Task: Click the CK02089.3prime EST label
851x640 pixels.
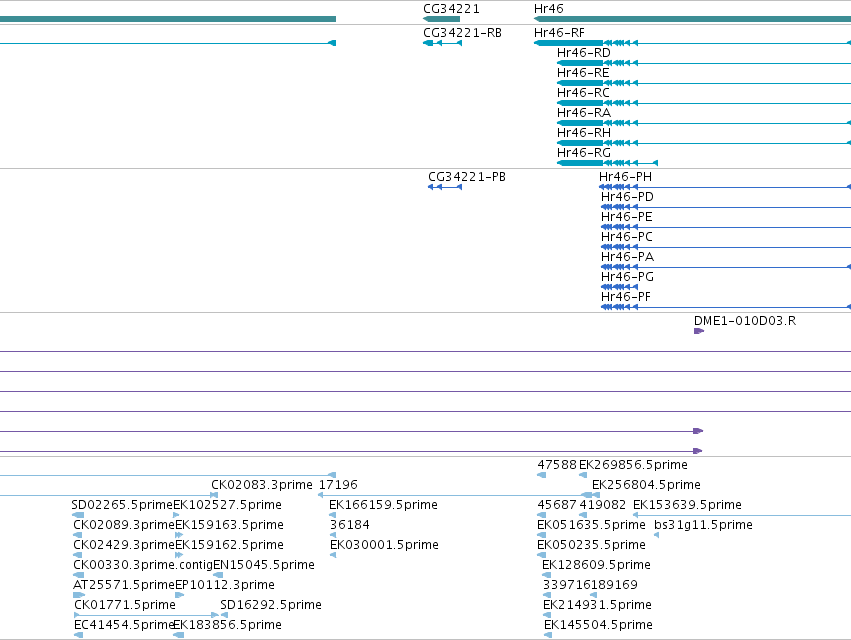Action: point(124,524)
